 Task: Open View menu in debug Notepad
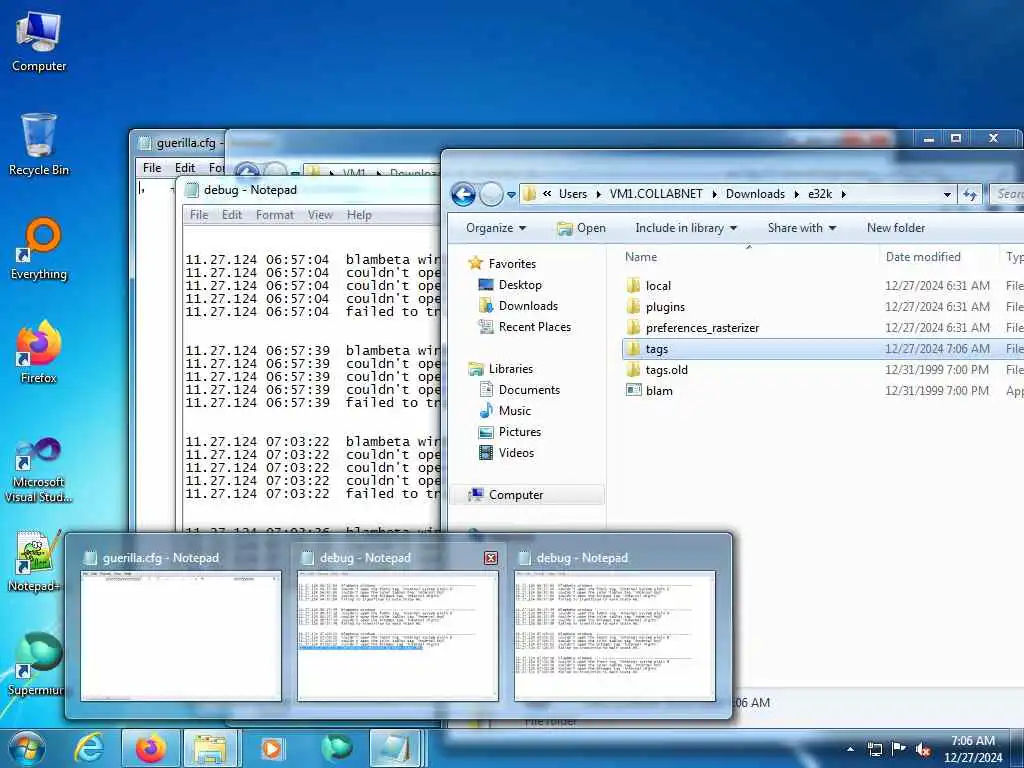pyautogui.click(x=320, y=215)
